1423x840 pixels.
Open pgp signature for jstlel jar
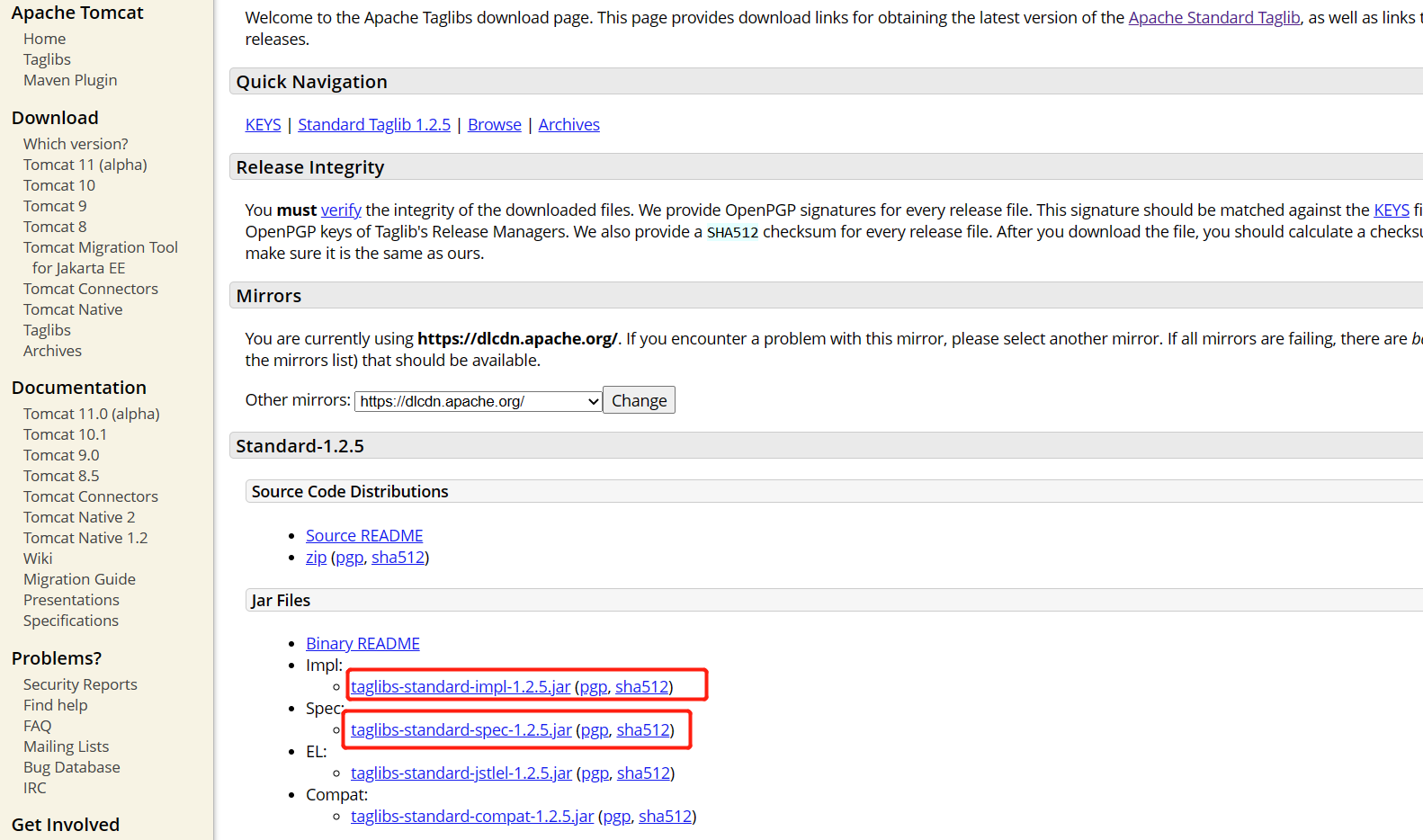(595, 773)
